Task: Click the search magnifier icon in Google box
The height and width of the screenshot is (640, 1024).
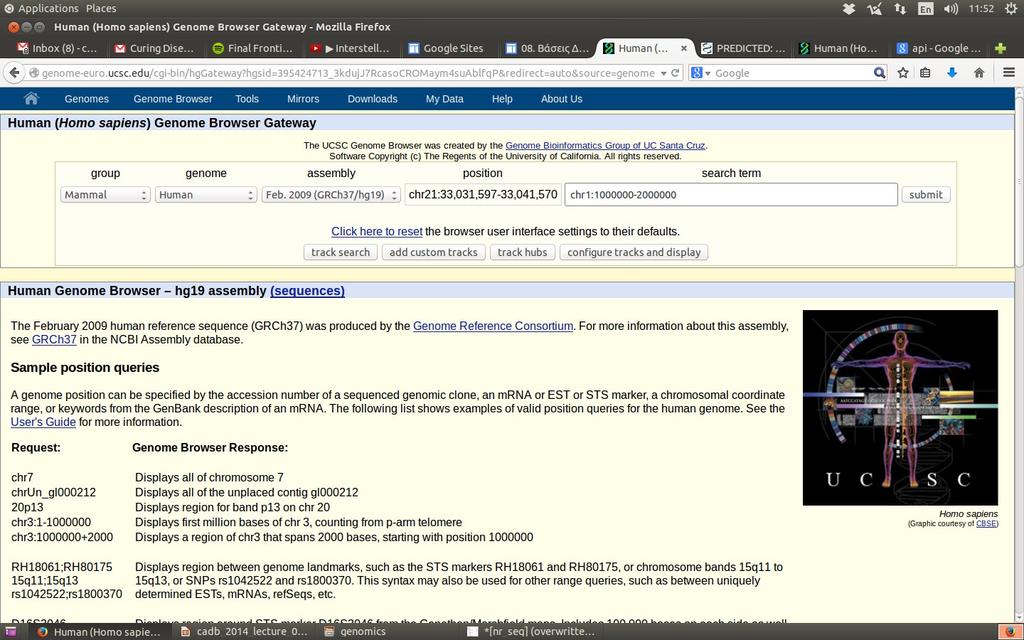Action: 879,73
